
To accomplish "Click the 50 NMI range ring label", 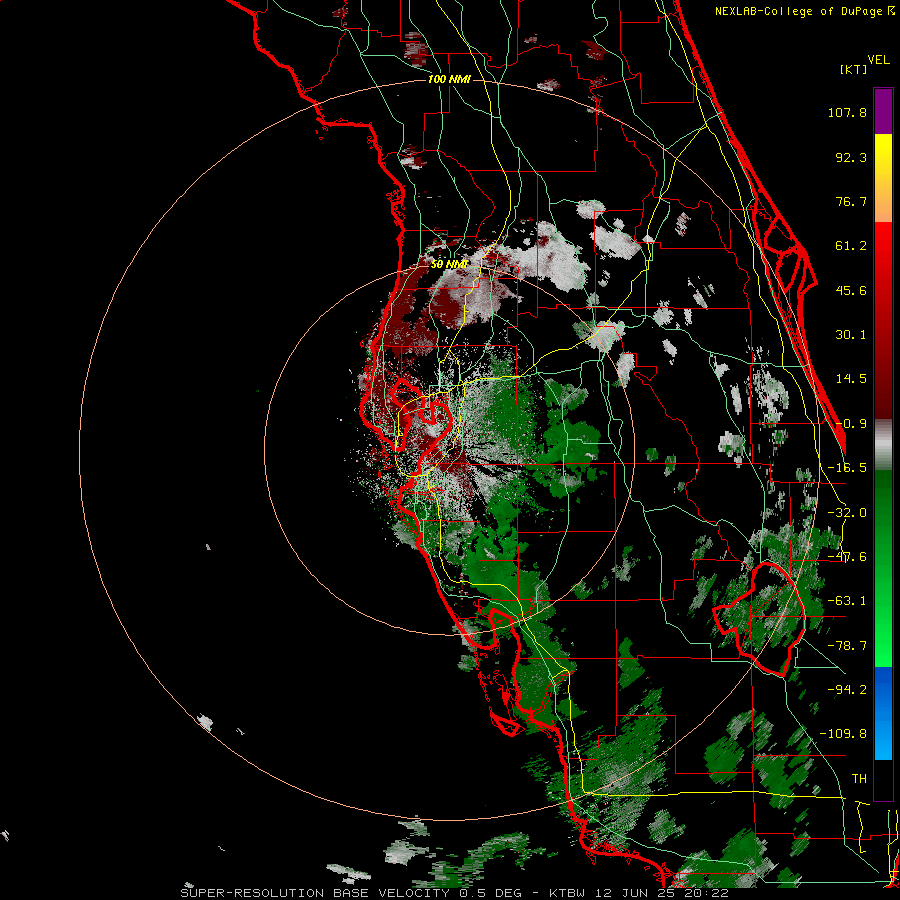I will click(x=449, y=265).
